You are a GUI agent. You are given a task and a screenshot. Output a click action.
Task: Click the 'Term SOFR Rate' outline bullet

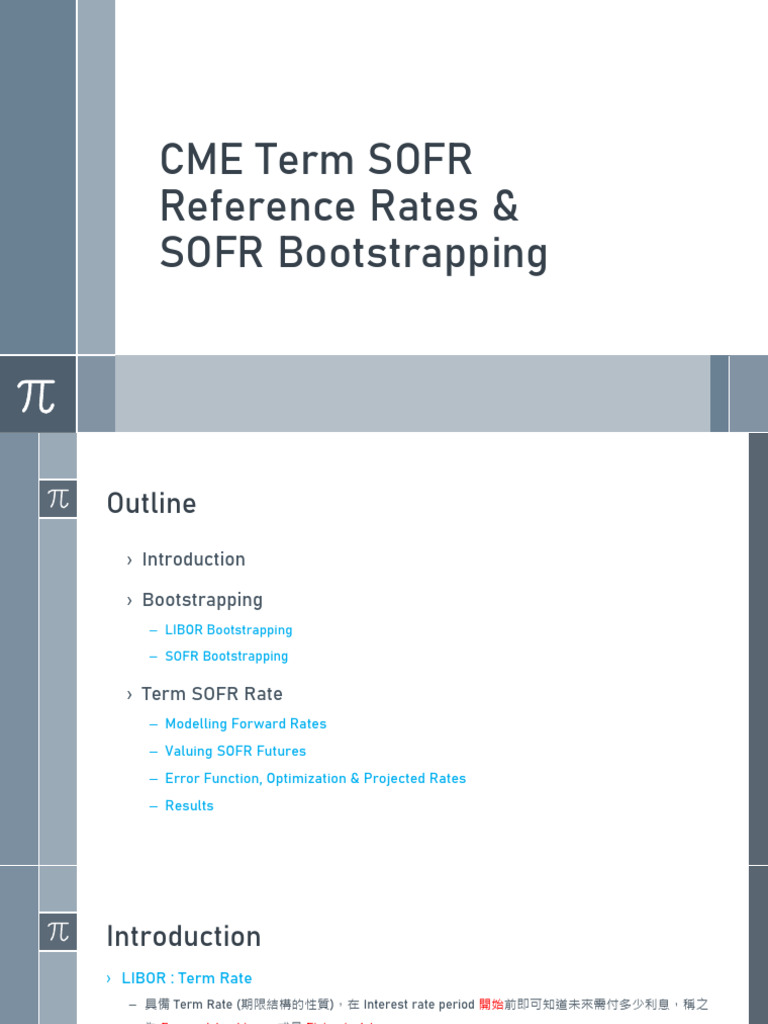click(212, 694)
